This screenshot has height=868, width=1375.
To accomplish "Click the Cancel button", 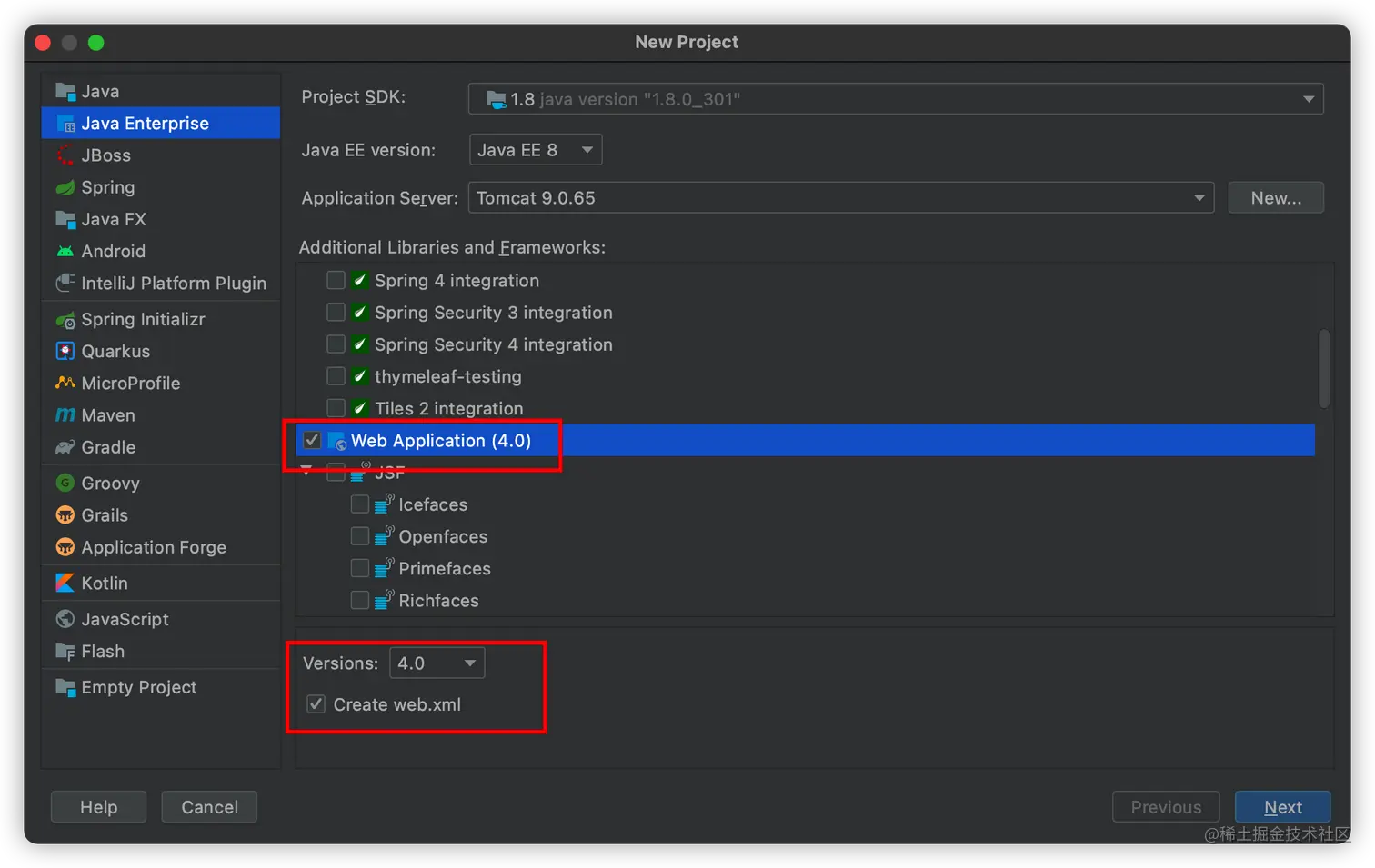I will coord(209,807).
